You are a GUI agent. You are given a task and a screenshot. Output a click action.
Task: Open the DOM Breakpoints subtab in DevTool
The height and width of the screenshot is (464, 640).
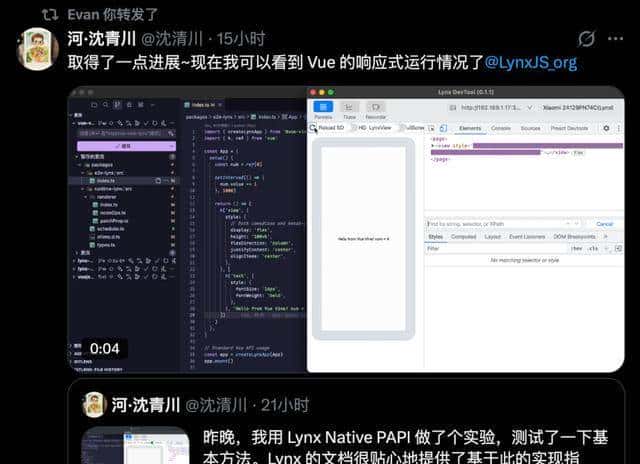point(574,237)
